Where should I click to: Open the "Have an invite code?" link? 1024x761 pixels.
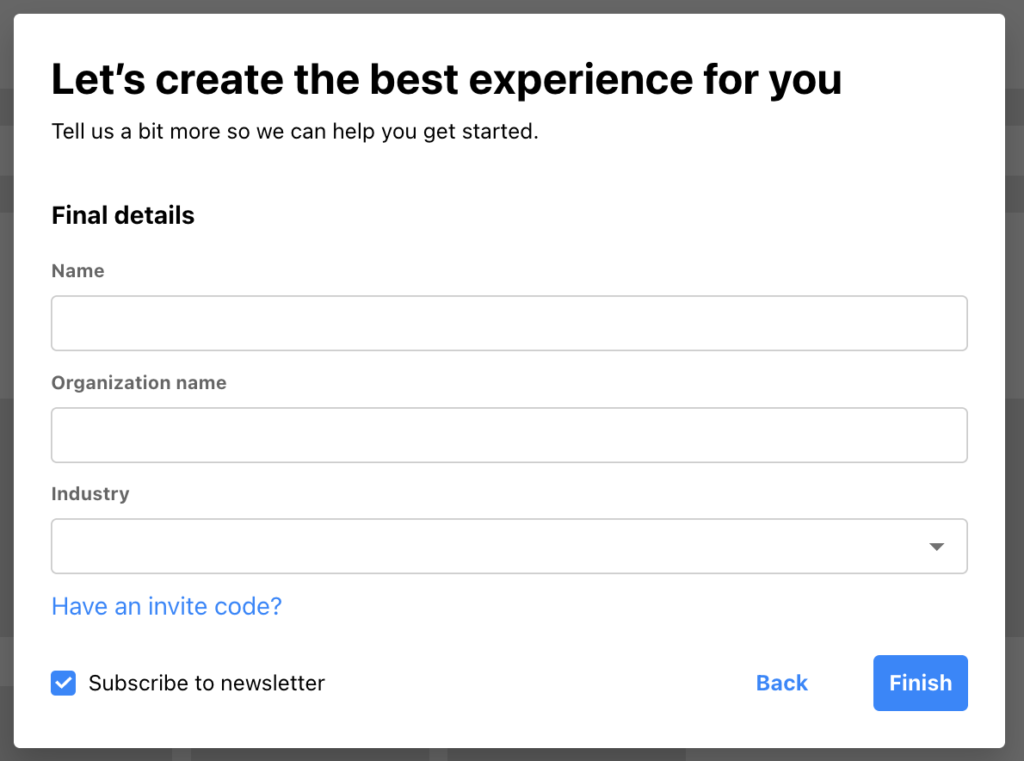pyautogui.click(x=166, y=606)
